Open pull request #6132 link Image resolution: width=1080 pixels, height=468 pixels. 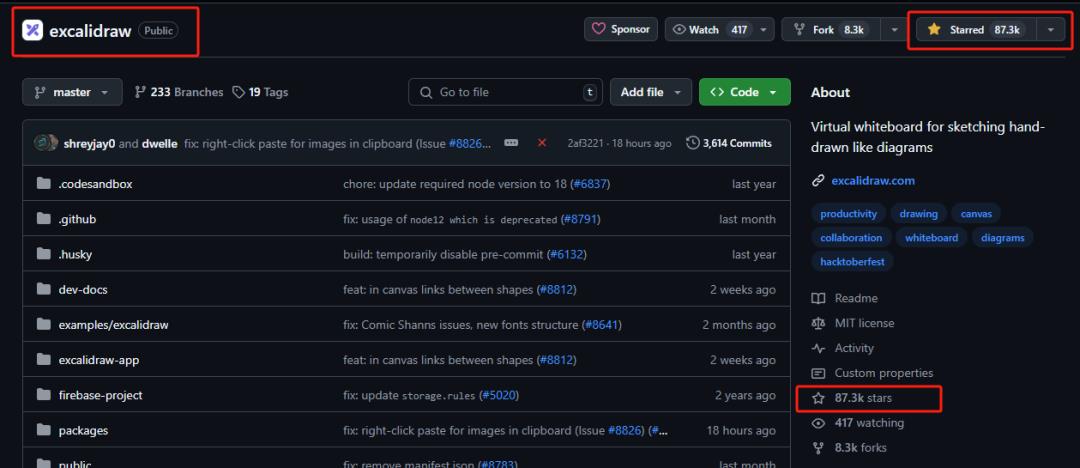566,254
